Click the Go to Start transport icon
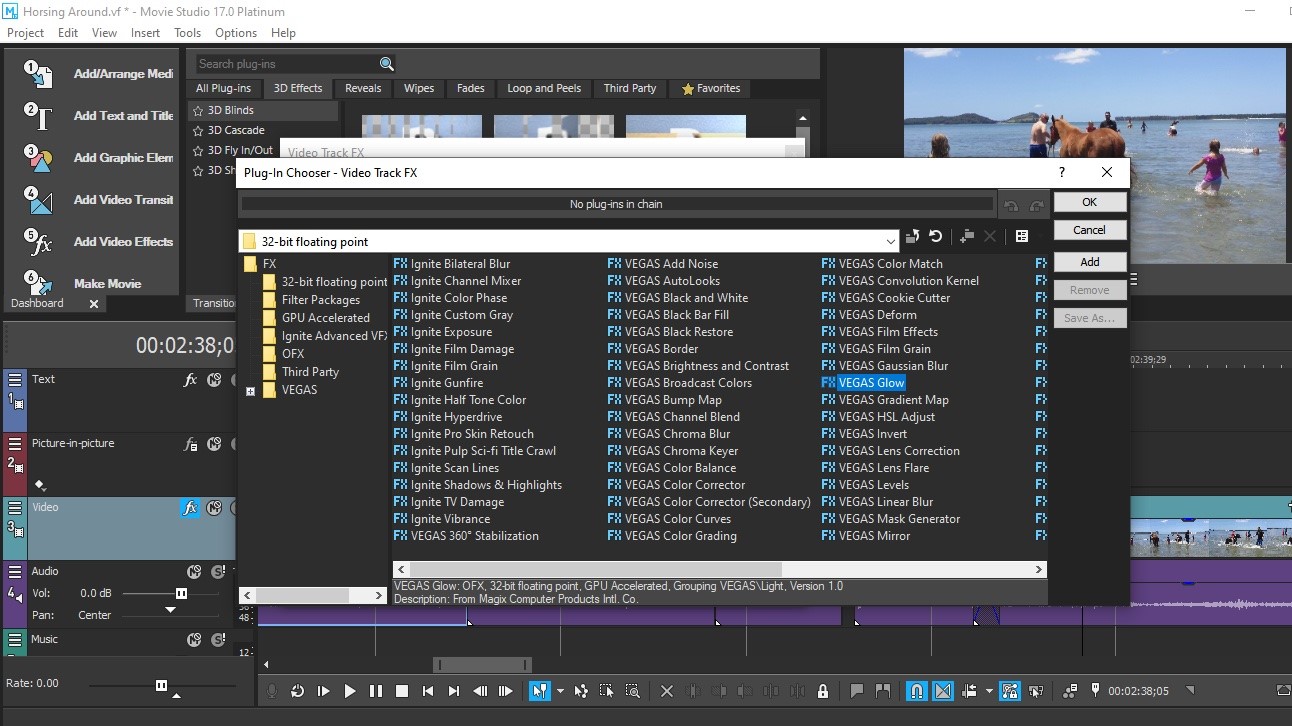Viewport: 1292px width, 726px height. pos(428,691)
